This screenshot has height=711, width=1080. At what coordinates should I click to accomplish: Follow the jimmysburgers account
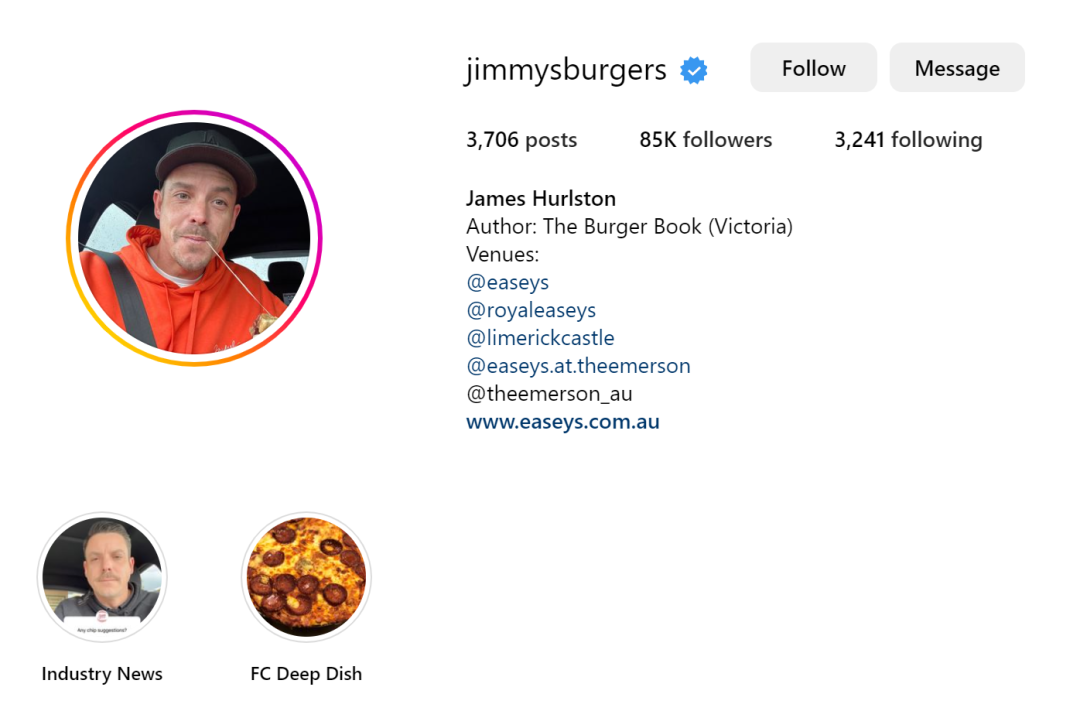click(x=813, y=68)
